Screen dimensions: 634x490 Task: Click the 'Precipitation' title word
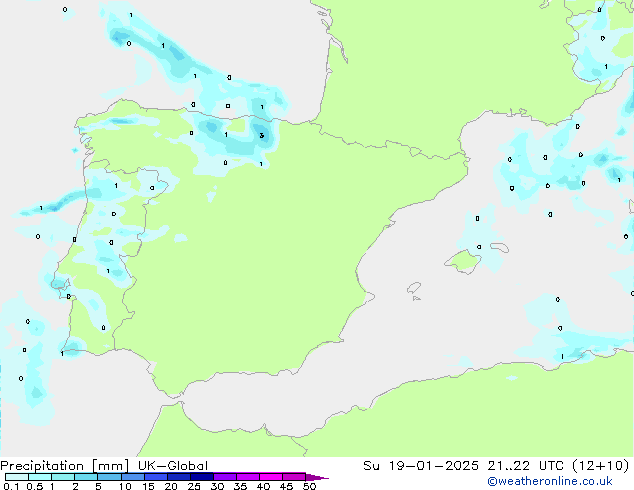click(42, 466)
